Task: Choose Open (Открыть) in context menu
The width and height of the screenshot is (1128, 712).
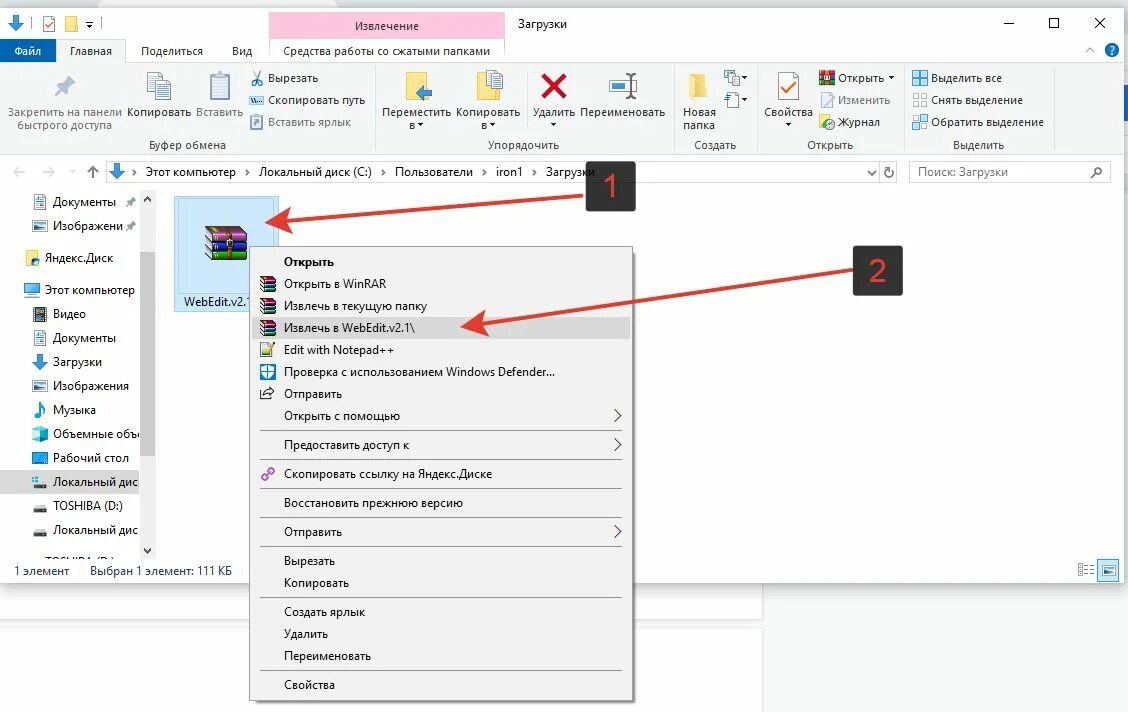Action: pyautogui.click(x=440, y=262)
